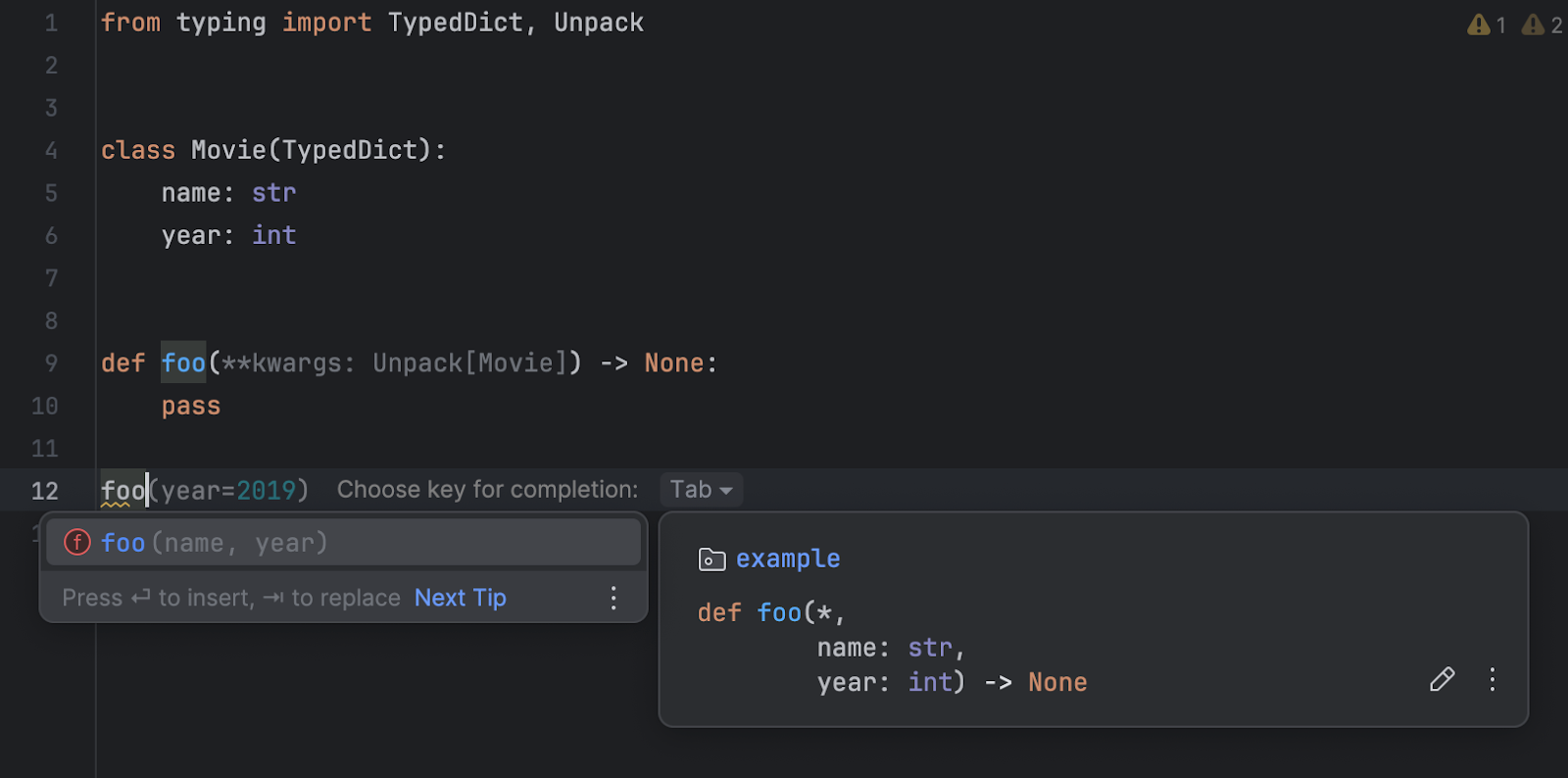Click the red function icon in completion list

click(x=77, y=542)
